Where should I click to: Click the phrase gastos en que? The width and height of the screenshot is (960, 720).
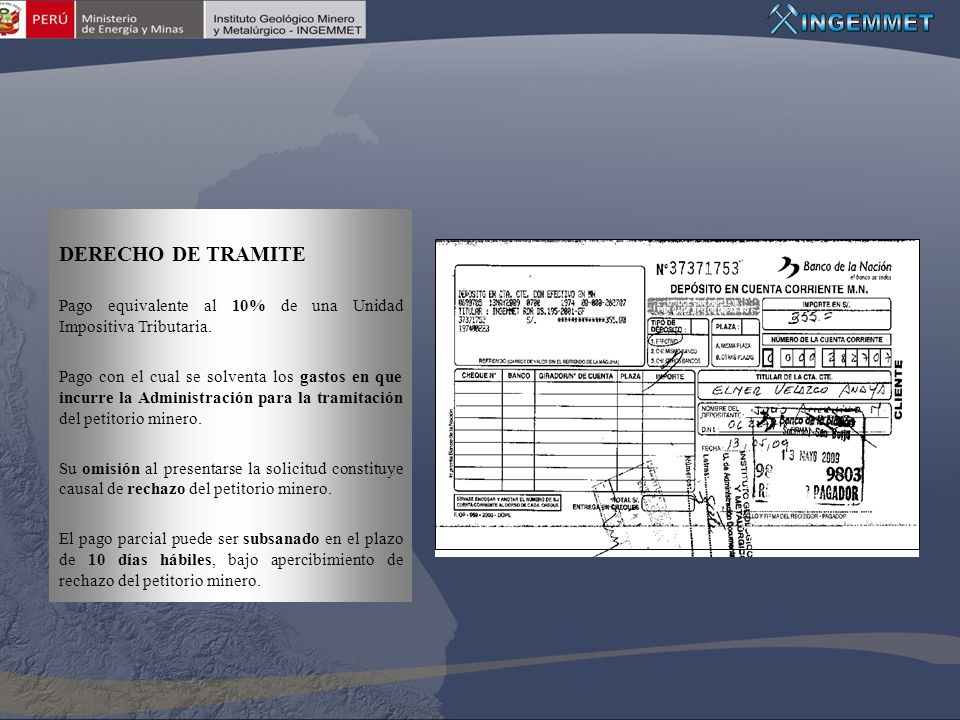[351, 377]
